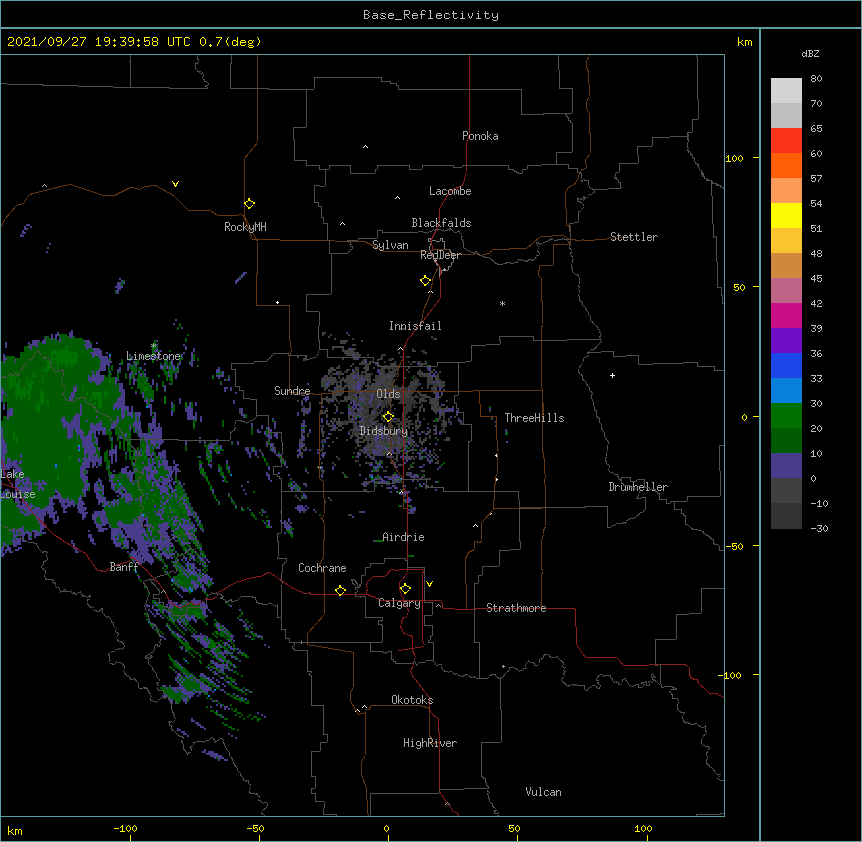Image resolution: width=862 pixels, height=842 pixels.
Task: Click the yellow diamond marker south of RedDeer
Action: [425, 281]
